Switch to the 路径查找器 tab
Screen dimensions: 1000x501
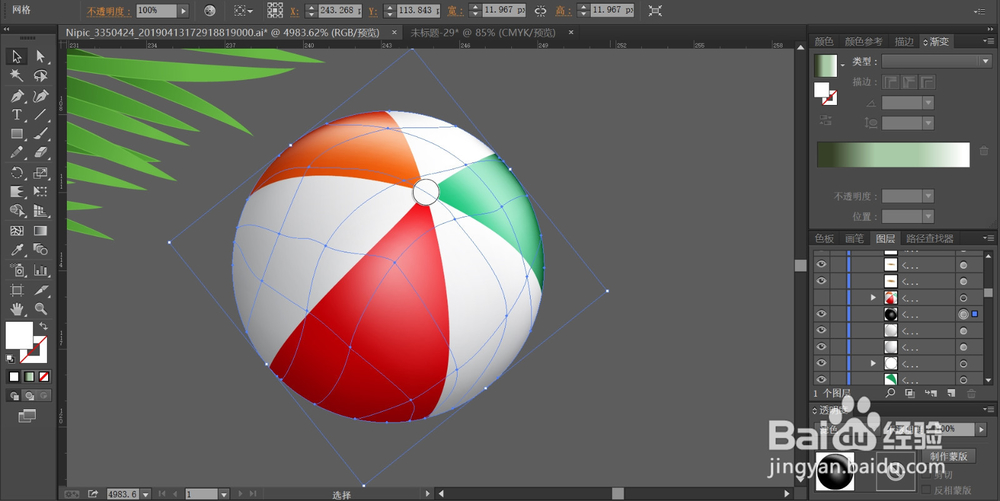point(929,238)
